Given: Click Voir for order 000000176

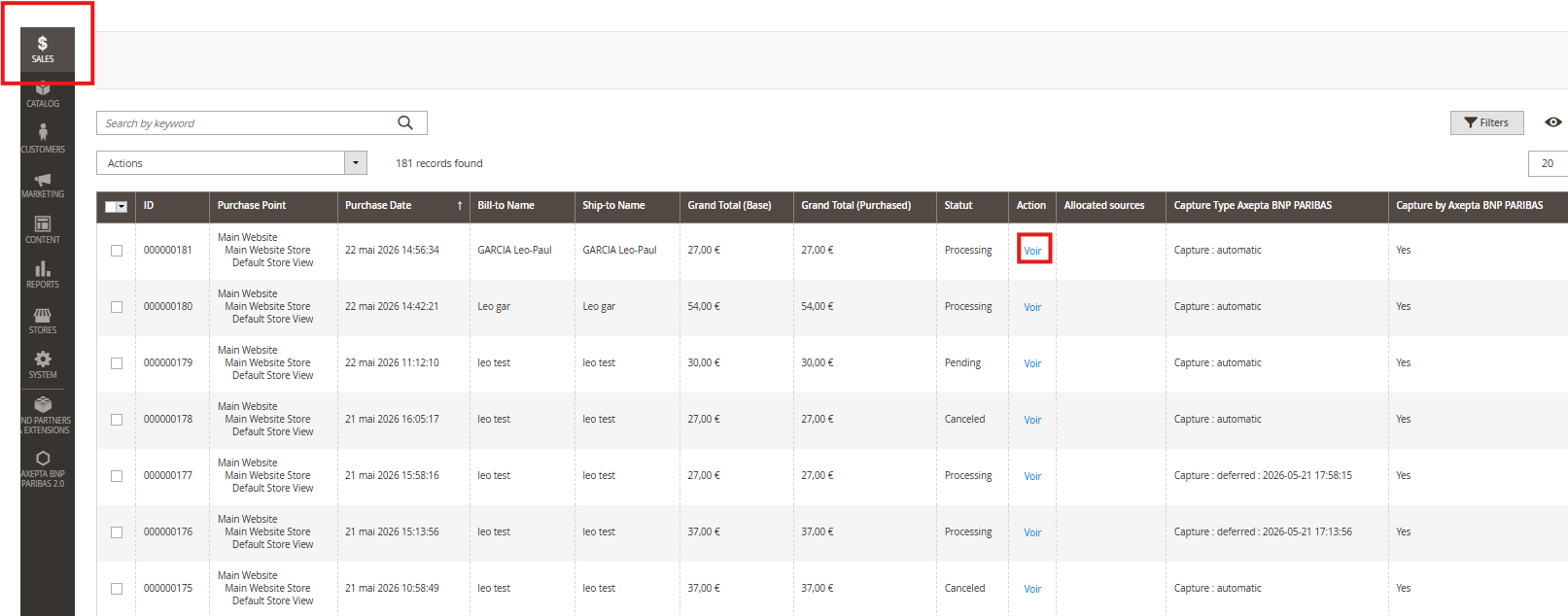Looking at the screenshot, I should click(1032, 532).
